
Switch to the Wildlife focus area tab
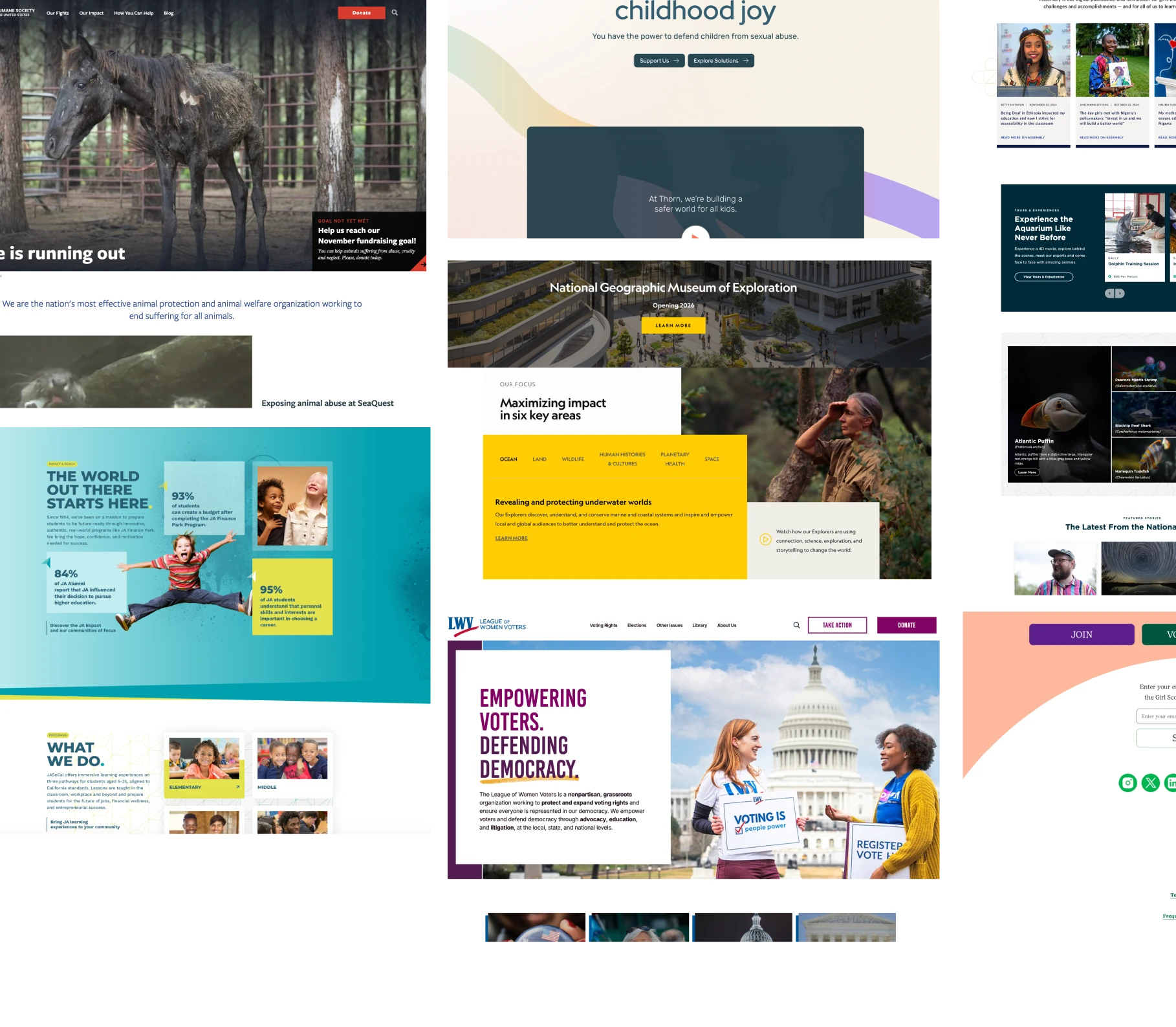572,459
